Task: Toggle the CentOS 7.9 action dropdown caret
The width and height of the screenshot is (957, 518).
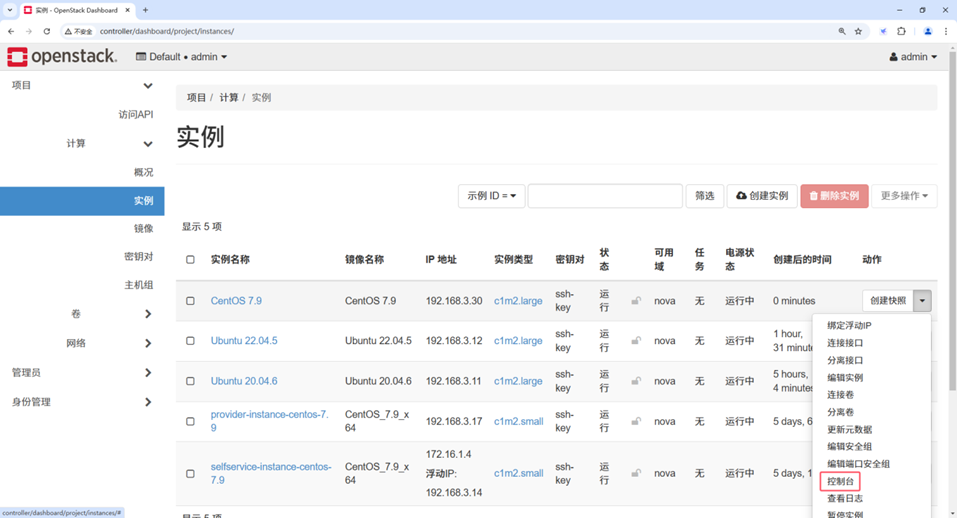Action: click(922, 301)
